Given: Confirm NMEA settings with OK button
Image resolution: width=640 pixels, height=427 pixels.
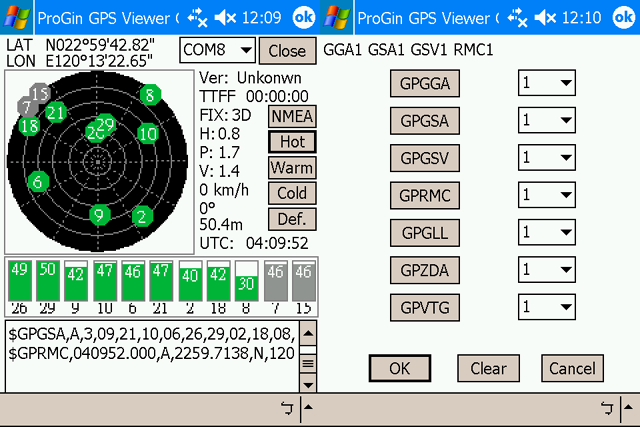Looking at the screenshot, I should (400, 368).
